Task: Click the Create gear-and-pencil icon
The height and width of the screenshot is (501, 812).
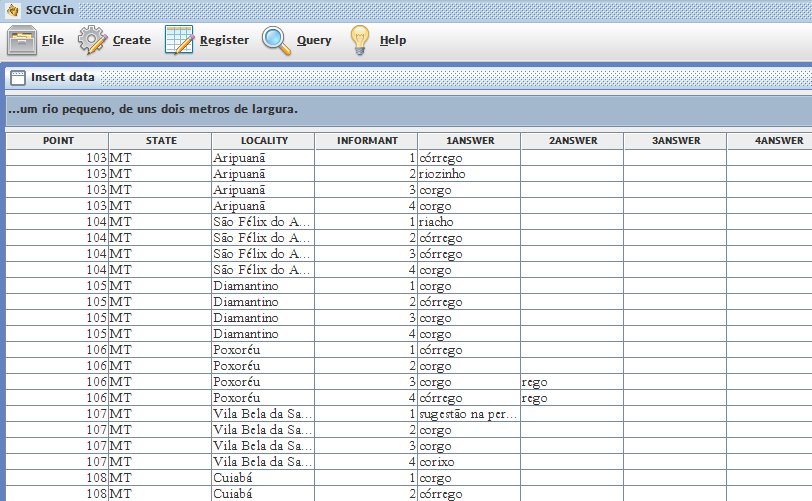Action: click(x=92, y=40)
